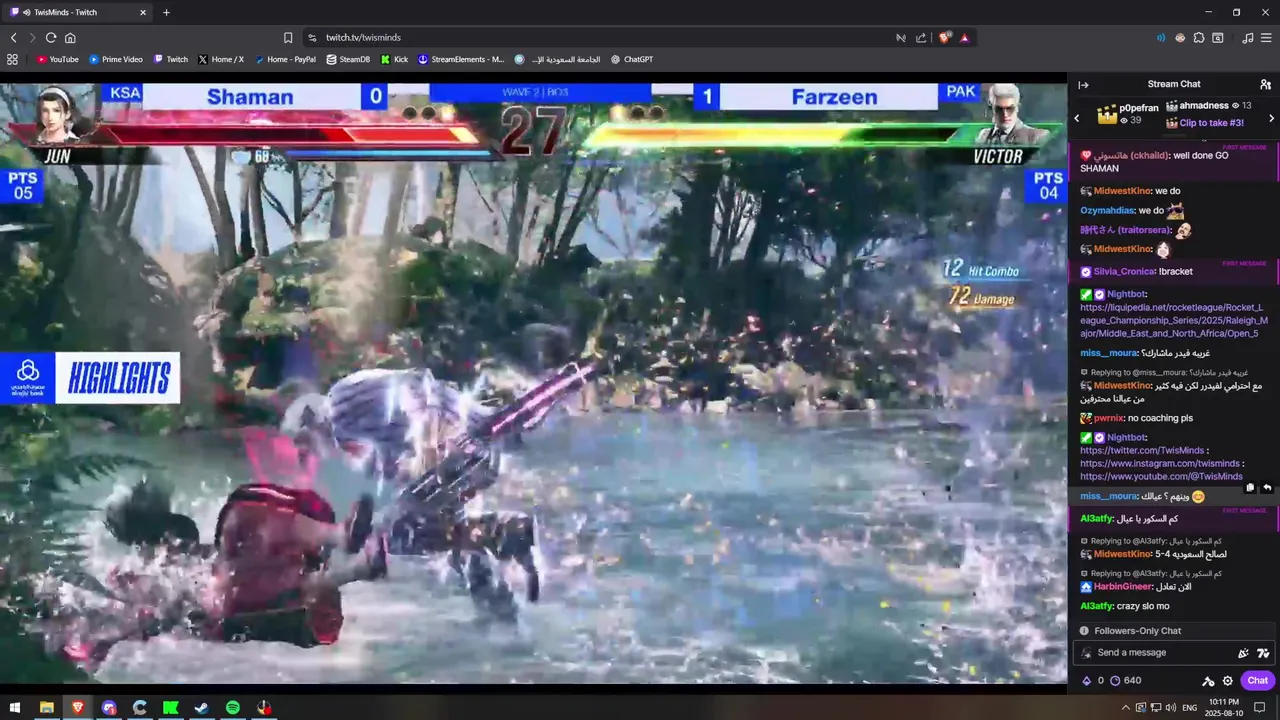1280x720 pixels.
Task: Open the browser extensions puzzle icon
Action: point(1199,38)
